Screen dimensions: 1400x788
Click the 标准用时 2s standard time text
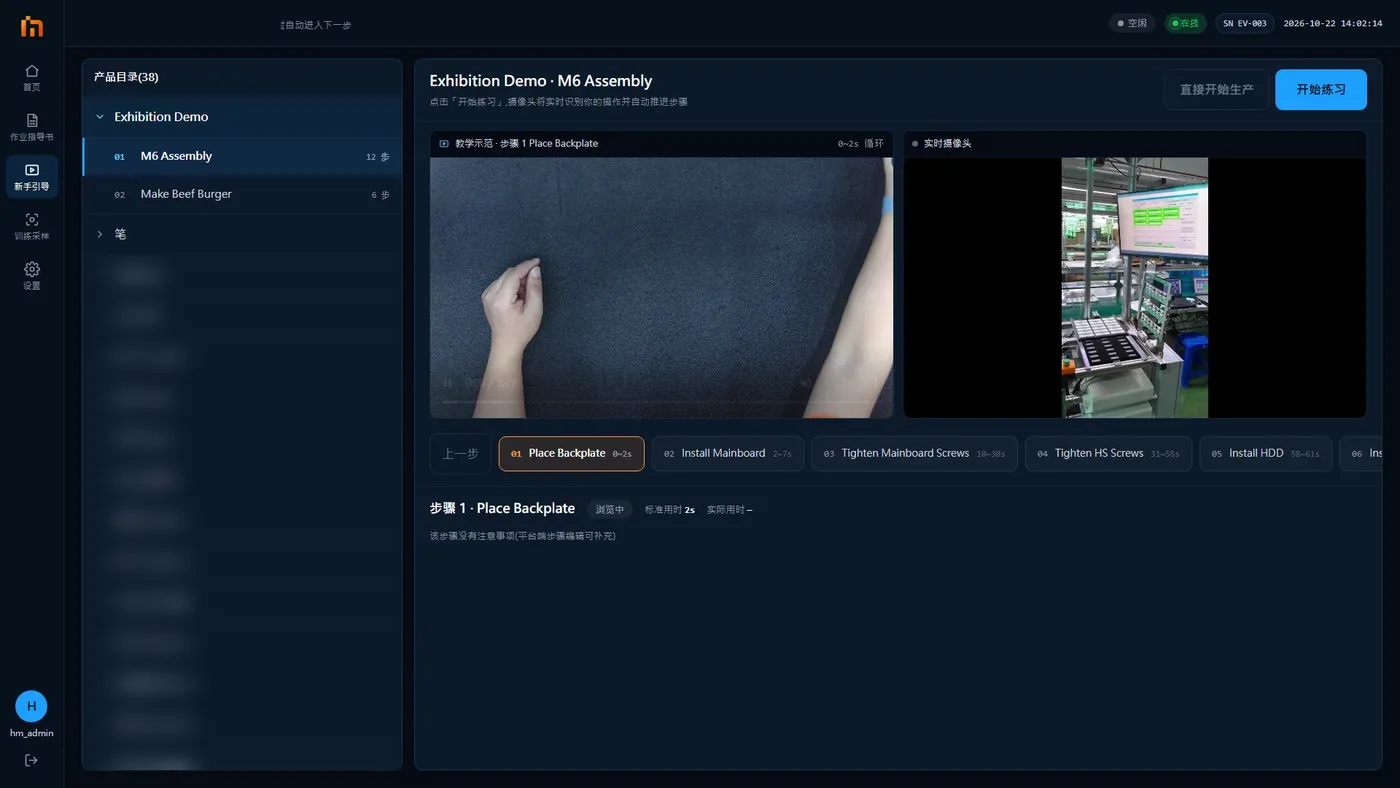click(x=670, y=510)
